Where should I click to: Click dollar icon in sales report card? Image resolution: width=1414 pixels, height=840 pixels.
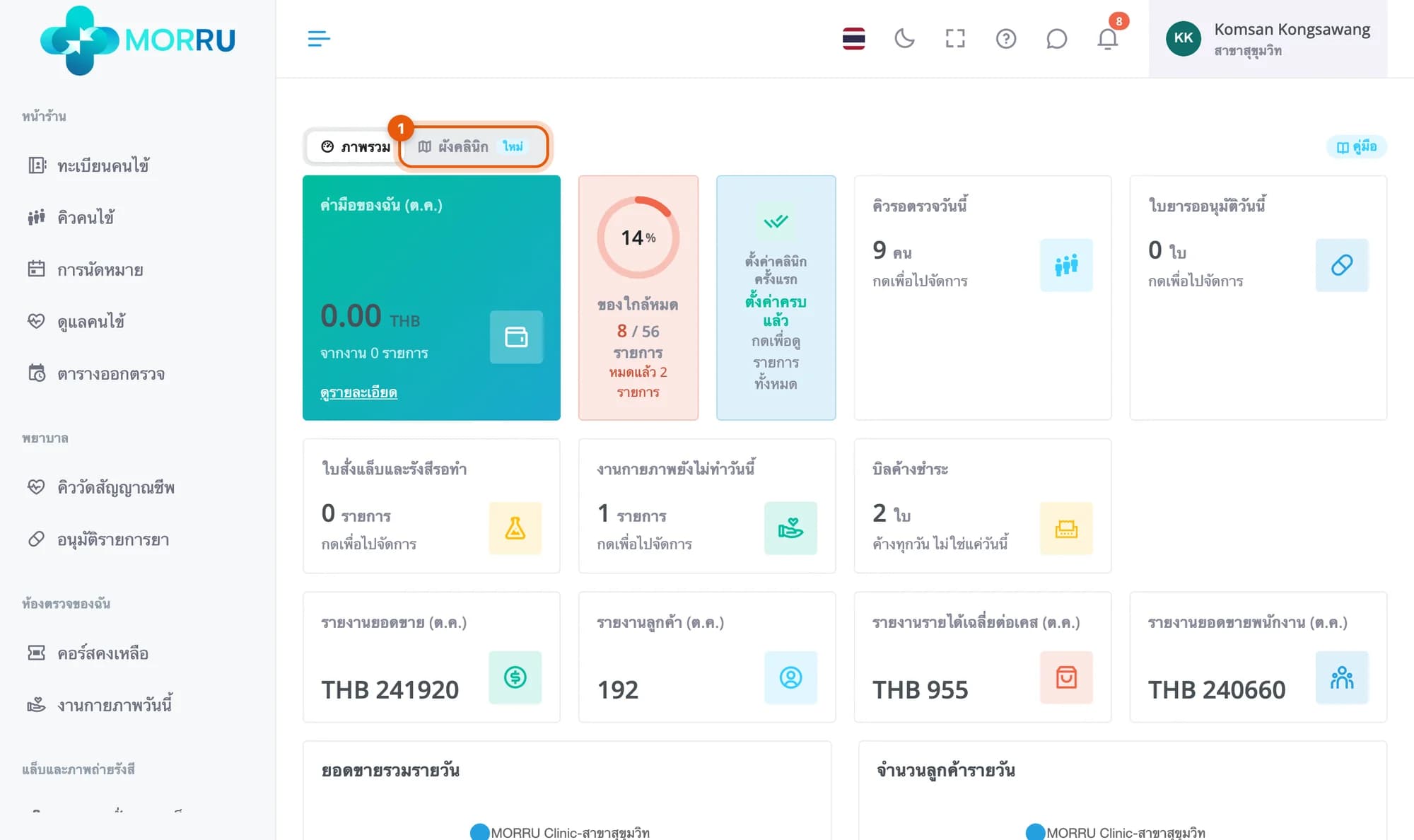pos(515,677)
